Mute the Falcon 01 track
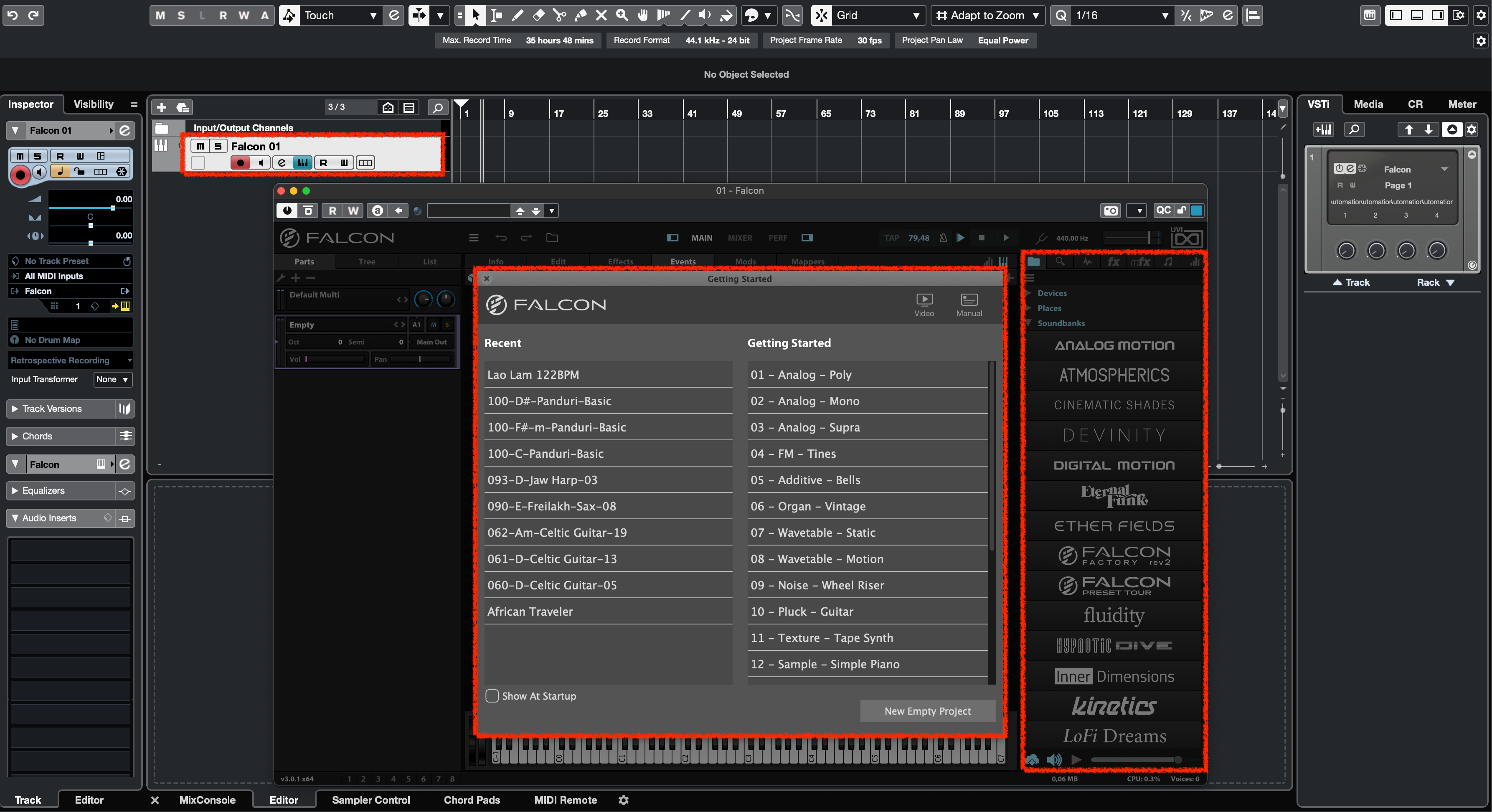 [x=200, y=146]
